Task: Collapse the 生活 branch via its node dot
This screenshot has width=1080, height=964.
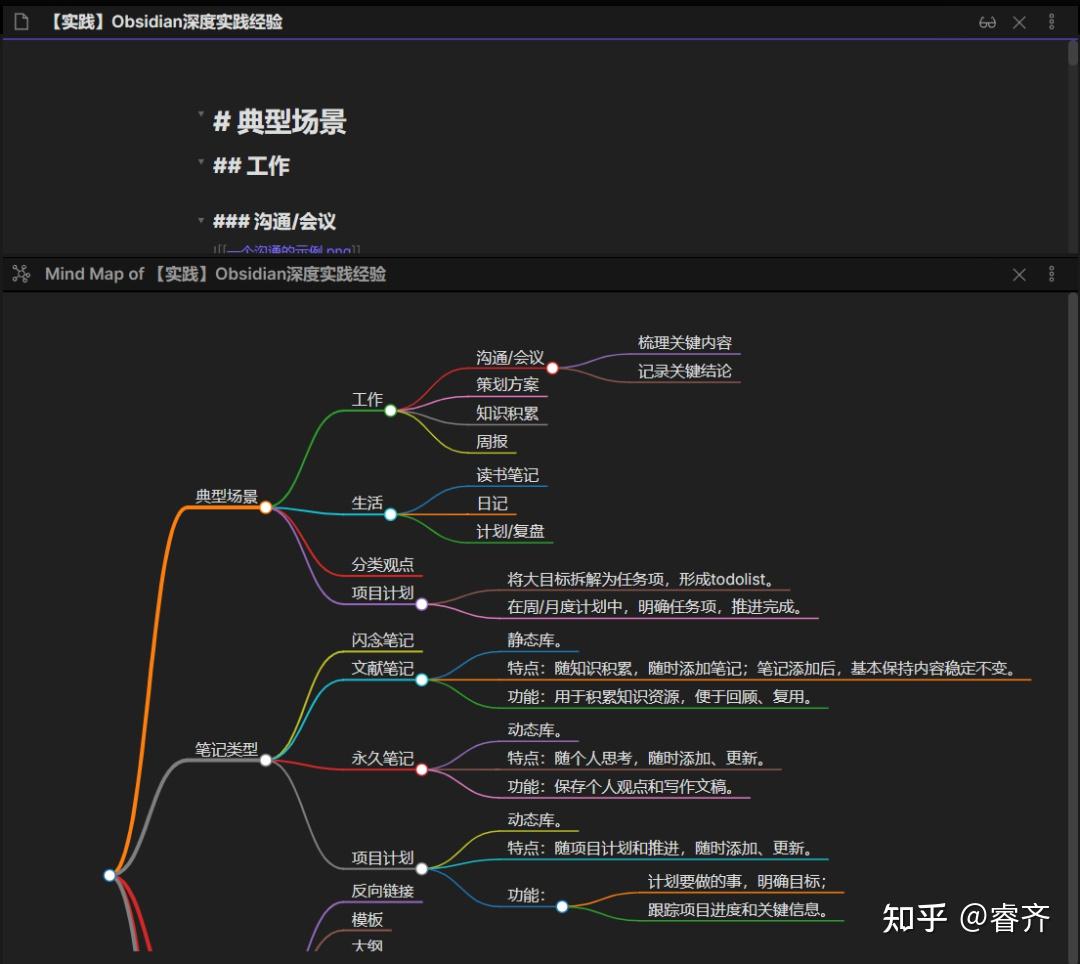Action: (390, 514)
